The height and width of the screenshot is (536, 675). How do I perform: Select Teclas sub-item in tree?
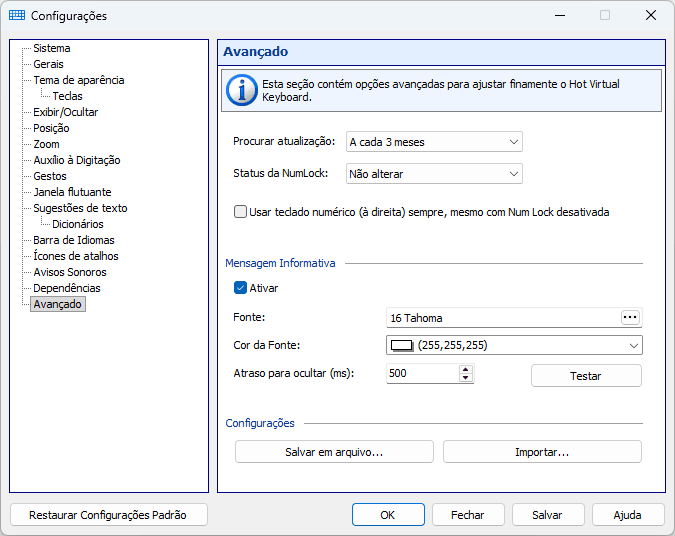pyautogui.click(x=67, y=96)
